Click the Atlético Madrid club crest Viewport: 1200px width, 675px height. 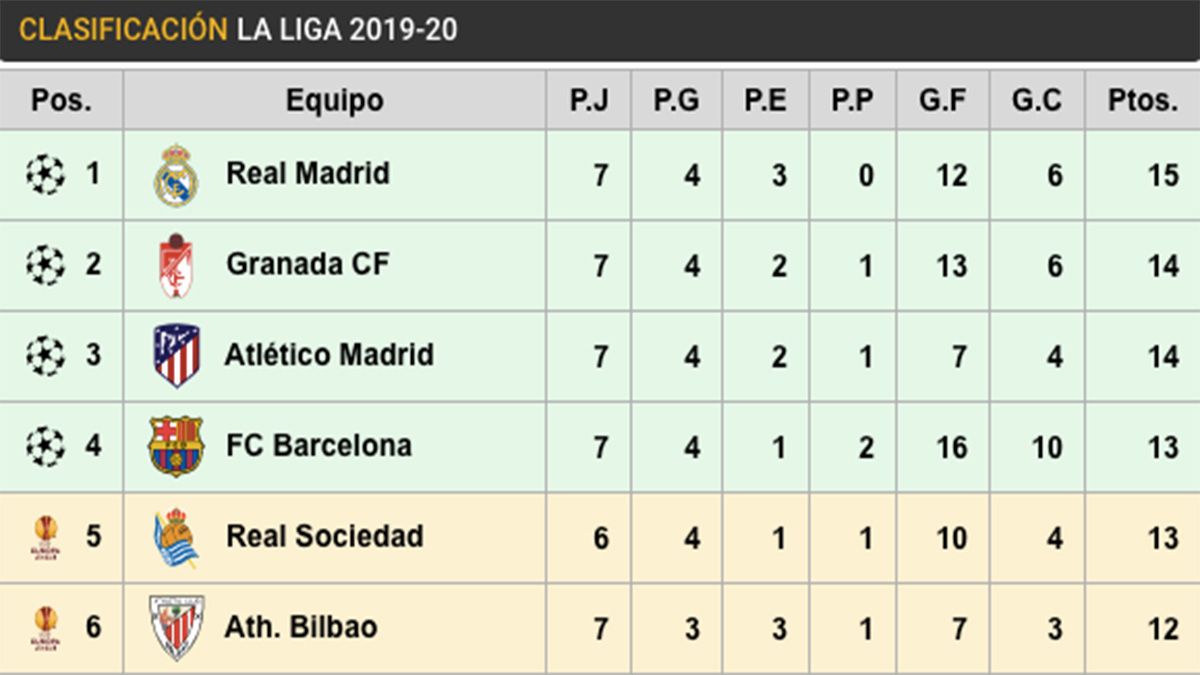(x=177, y=356)
